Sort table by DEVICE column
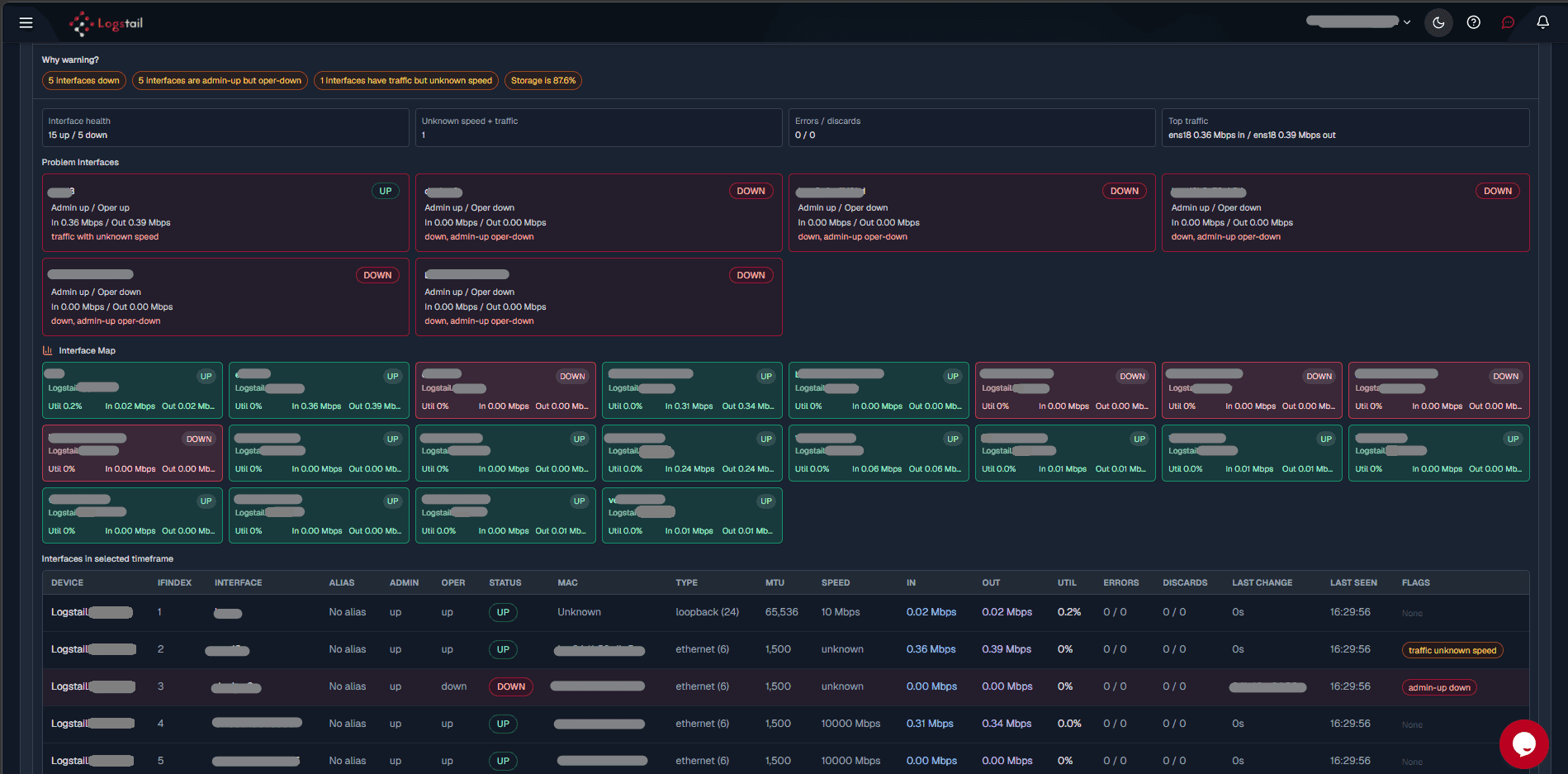This screenshot has width=1568, height=774. tap(67, 583)
